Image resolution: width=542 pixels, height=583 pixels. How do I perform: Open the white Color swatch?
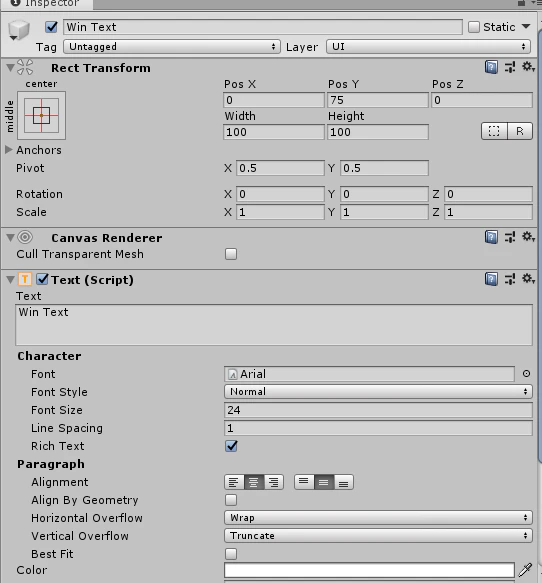pos(369,570)
